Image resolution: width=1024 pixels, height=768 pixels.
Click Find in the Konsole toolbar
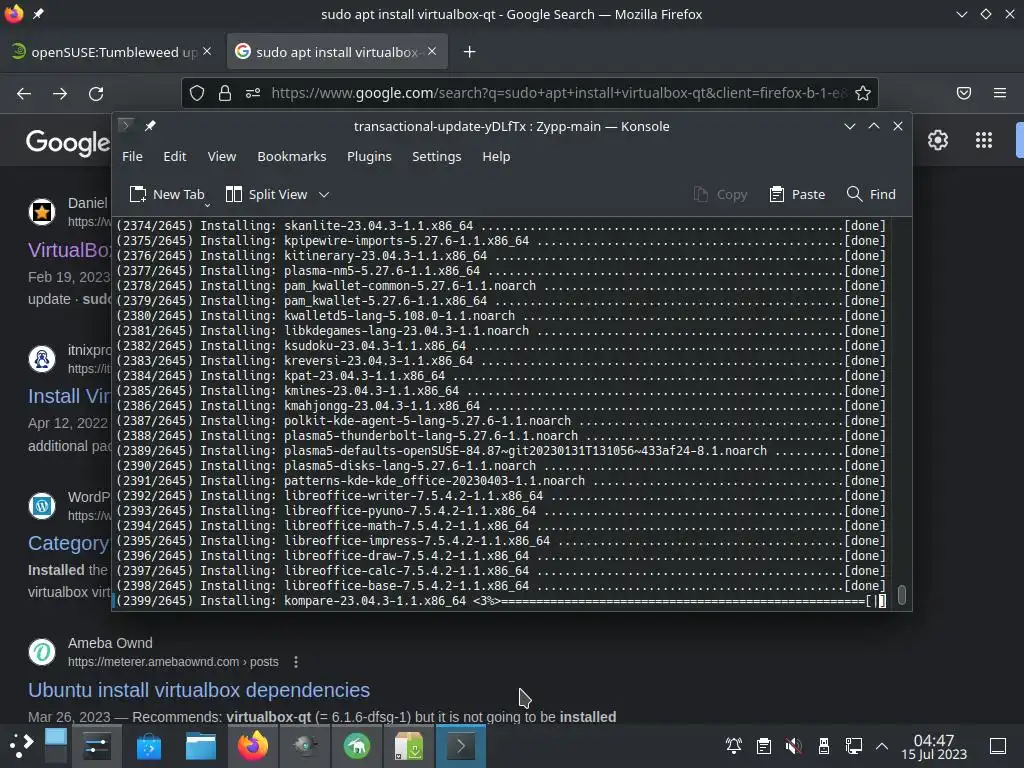[x=871, y=194]
